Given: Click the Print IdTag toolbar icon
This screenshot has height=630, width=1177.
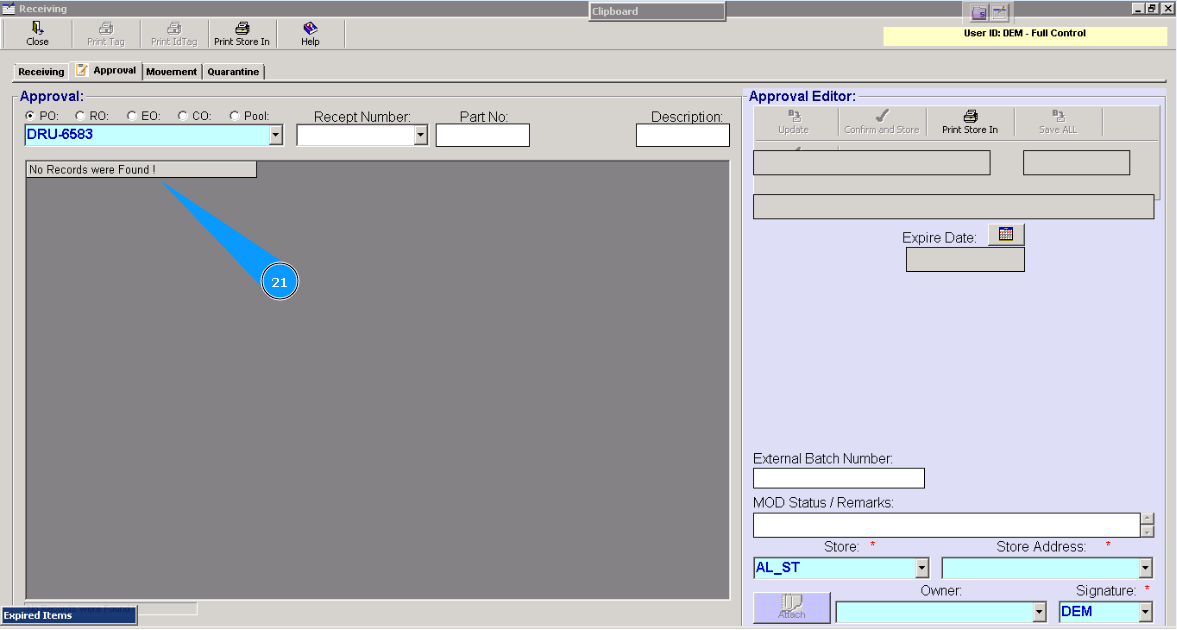Looking at the screenshot, I should point(173,34).
